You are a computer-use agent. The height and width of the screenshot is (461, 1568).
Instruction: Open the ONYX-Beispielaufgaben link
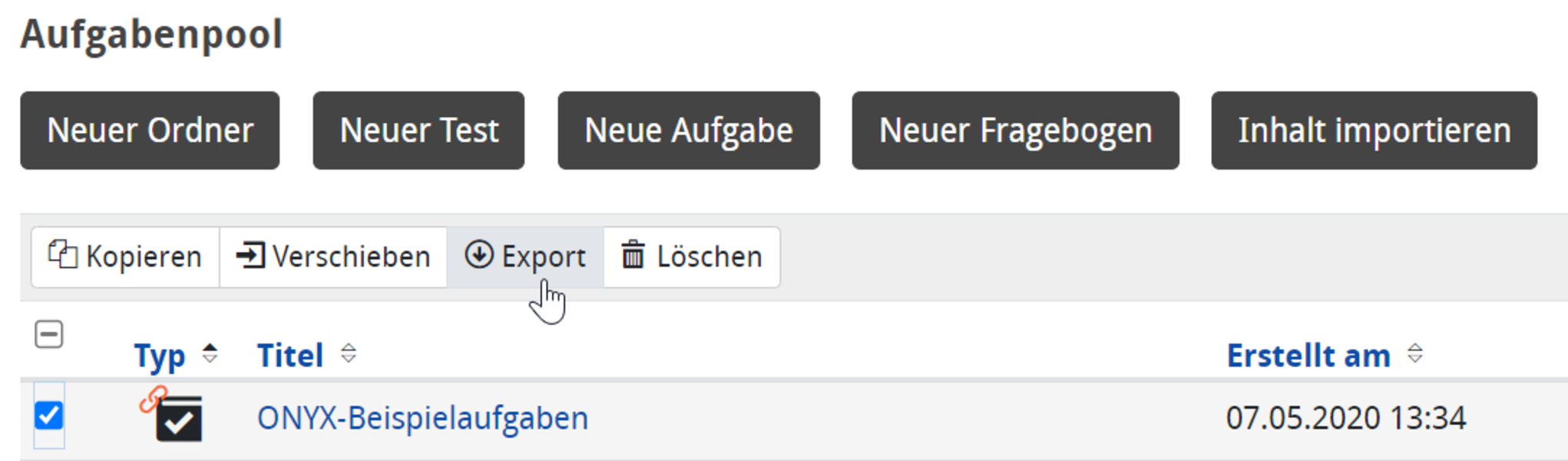click(422, 419)
